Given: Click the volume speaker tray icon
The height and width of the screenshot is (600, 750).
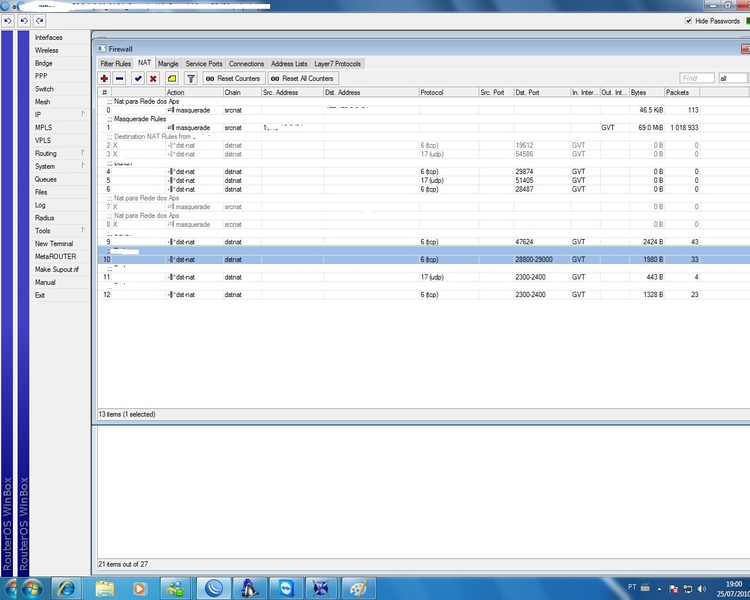Looking at the screenshot, I should point(702,589).
